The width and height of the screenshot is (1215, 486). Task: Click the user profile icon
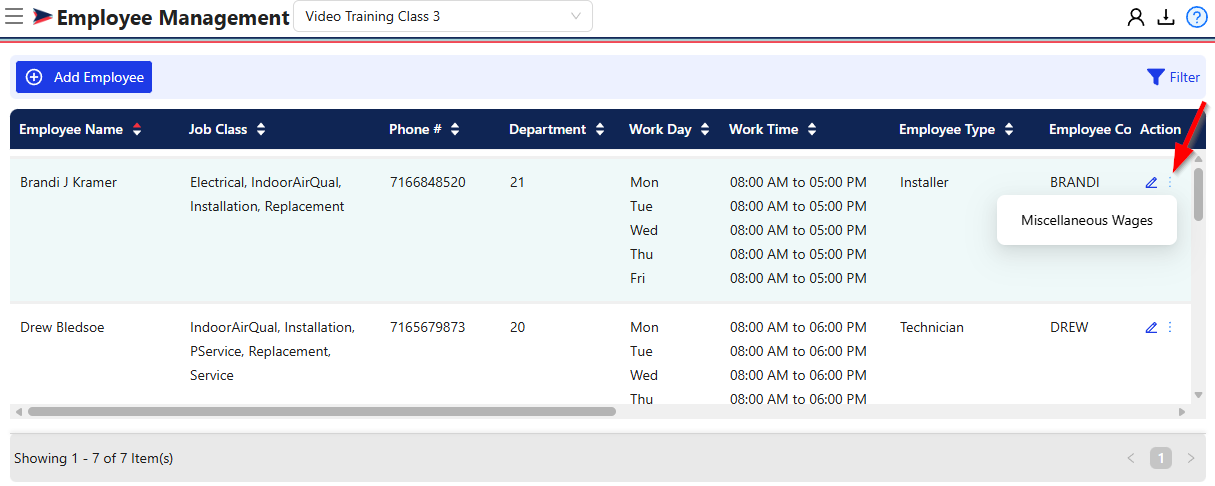pos(1135,17)
